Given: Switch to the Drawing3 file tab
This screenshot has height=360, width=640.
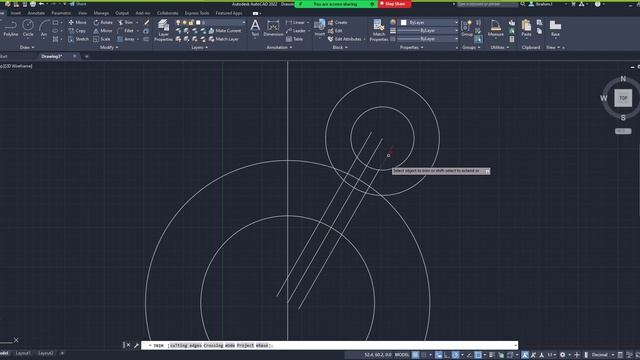Looking at the screenshot, I should pos(52,56).
